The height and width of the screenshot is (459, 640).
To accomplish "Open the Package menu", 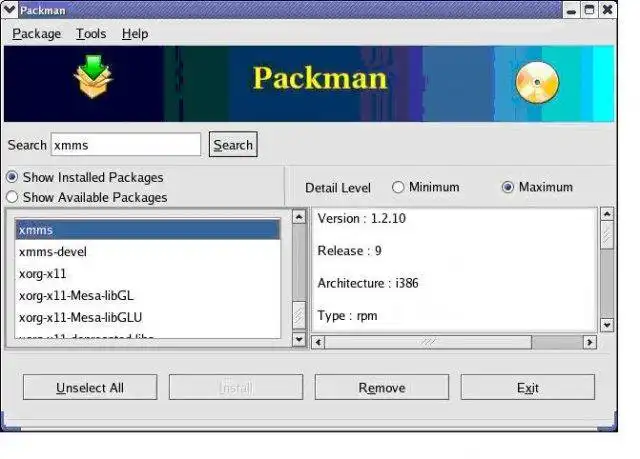I will (36, 34).
